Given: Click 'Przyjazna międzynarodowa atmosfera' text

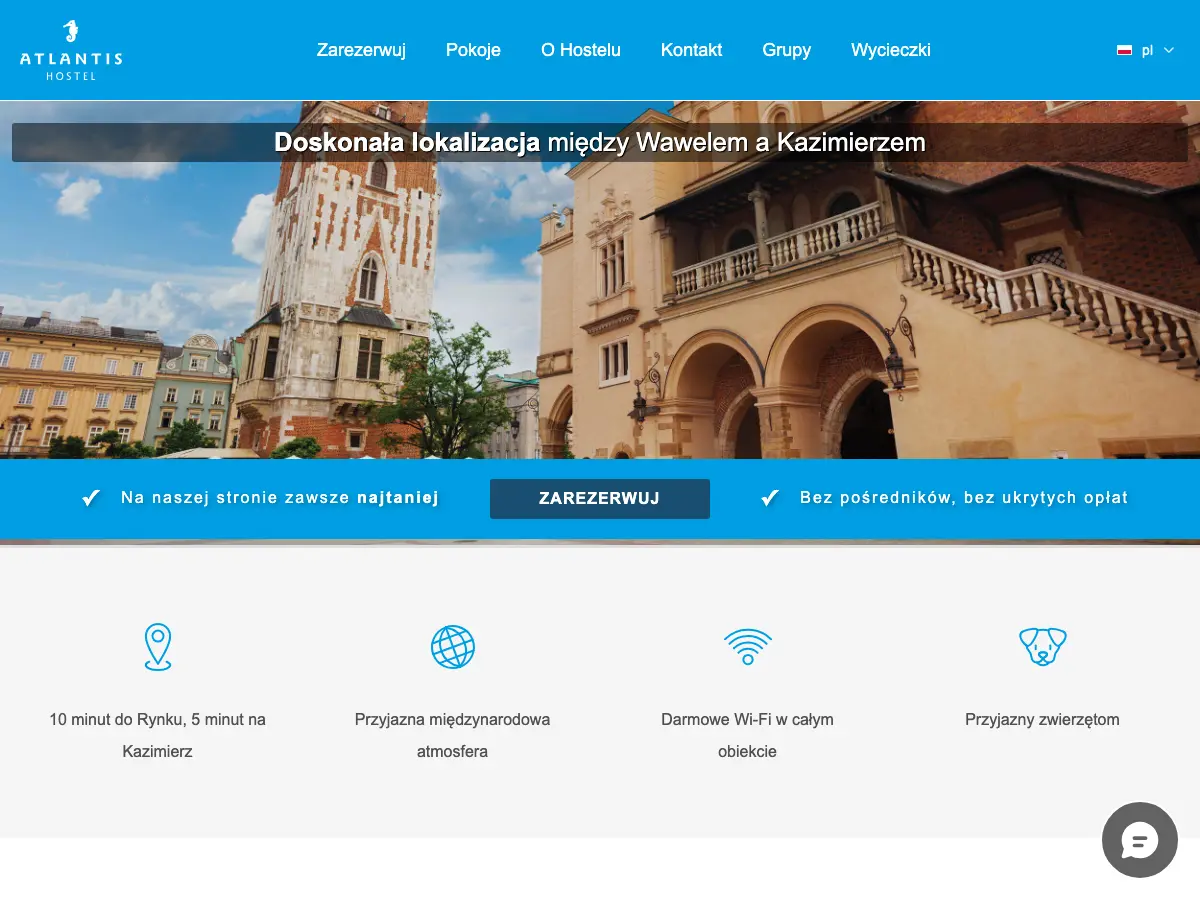Looking at the screenshot, I should click(452, 735).
